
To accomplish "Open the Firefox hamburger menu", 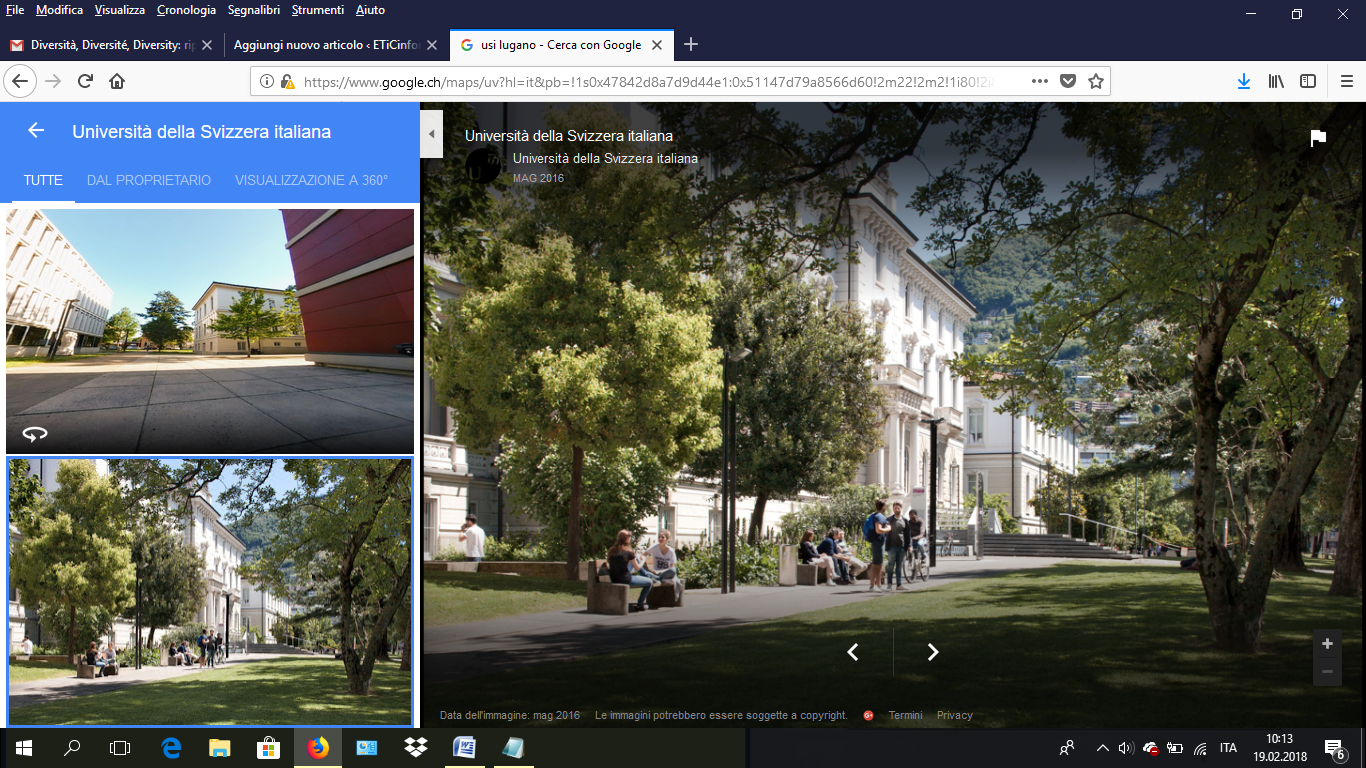I will pyautogui.click(x=1346, y=81).
